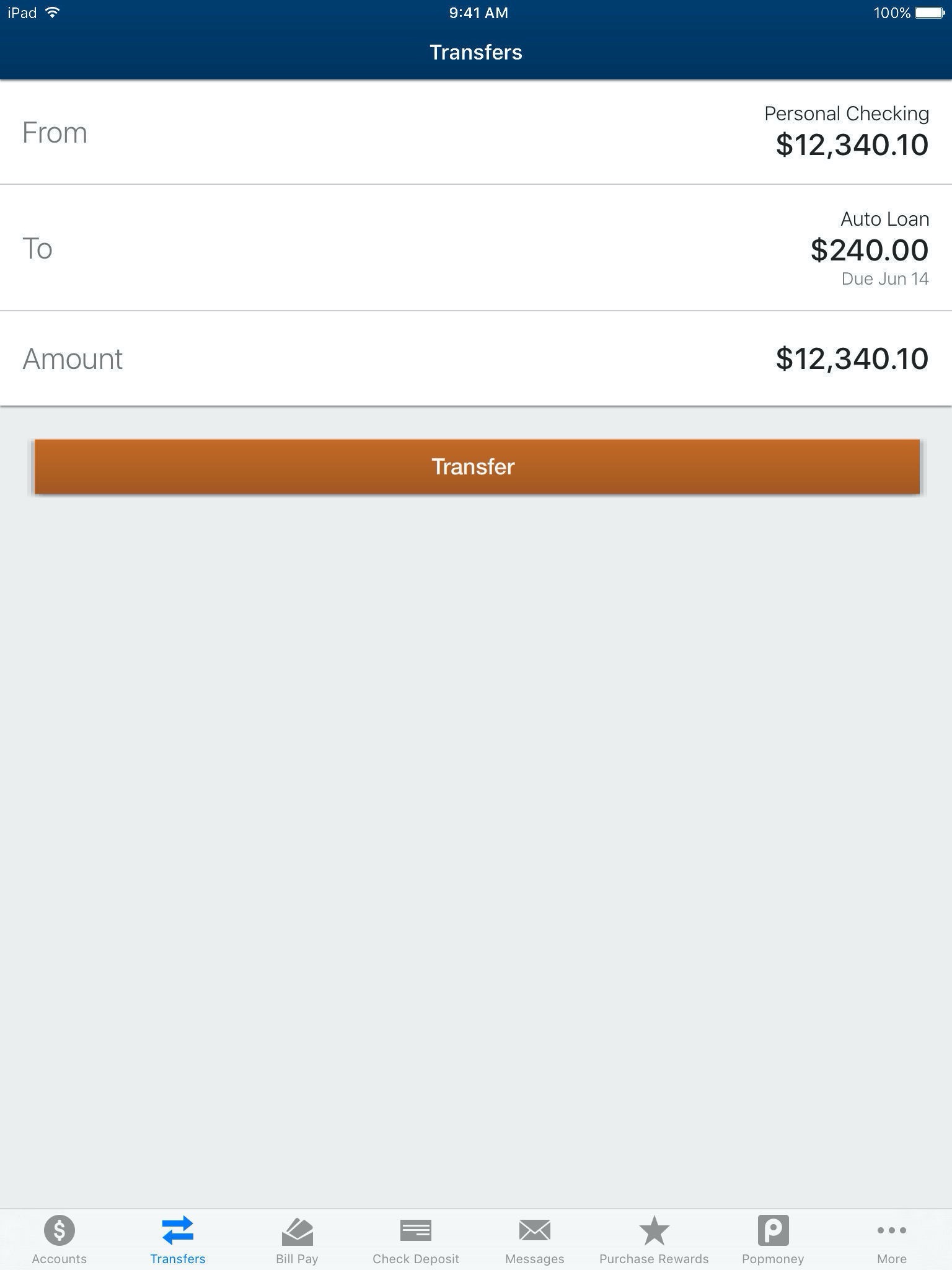Show the More options dots icon
Viewport: 952px width, 1270px height.
point(892,1230)
